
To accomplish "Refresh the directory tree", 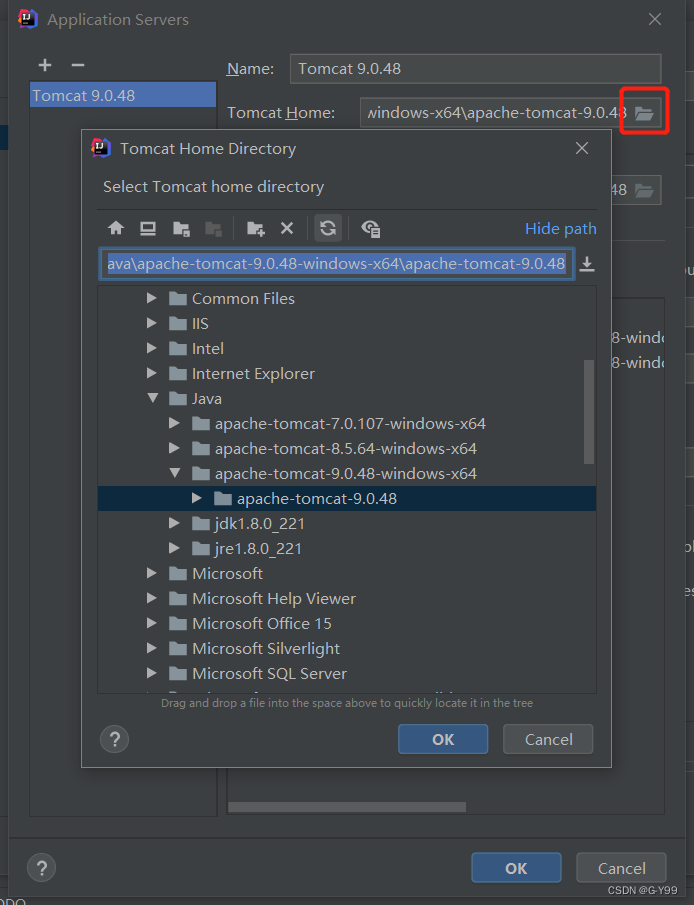I will click(328, 228).
